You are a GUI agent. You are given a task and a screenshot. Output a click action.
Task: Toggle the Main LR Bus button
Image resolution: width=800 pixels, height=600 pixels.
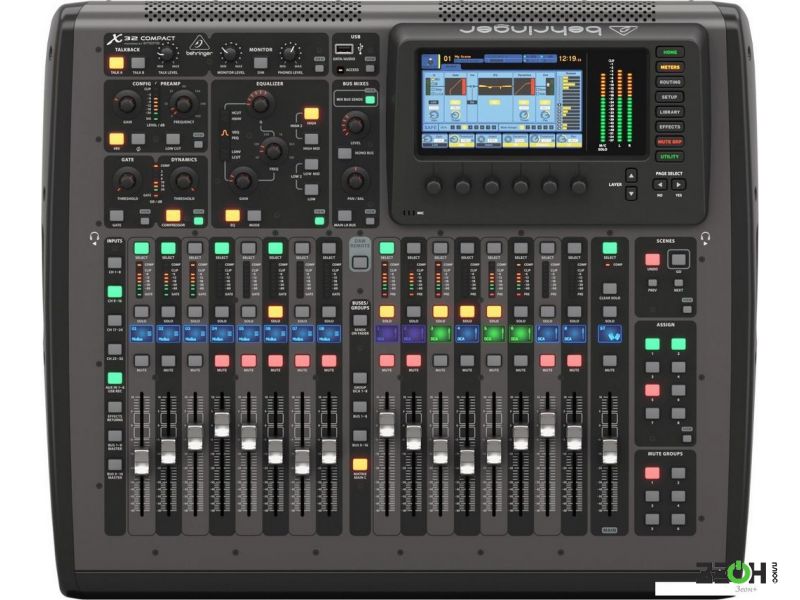click(x=344, y=215)
